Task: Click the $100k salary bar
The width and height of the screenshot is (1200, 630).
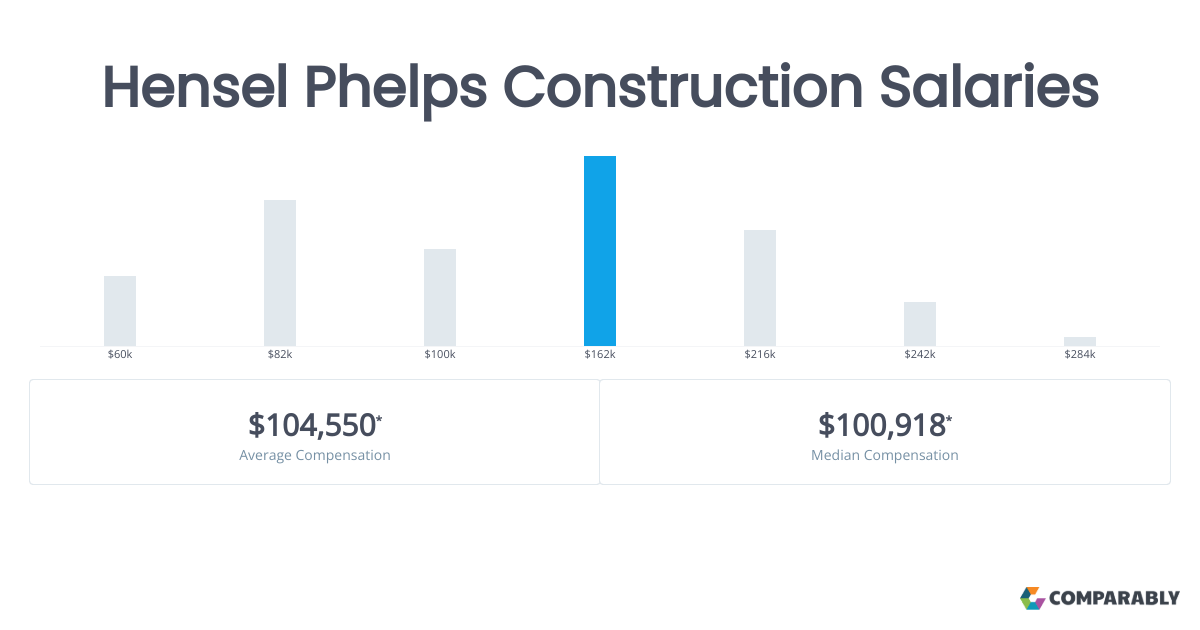Action: click(440, 297)
